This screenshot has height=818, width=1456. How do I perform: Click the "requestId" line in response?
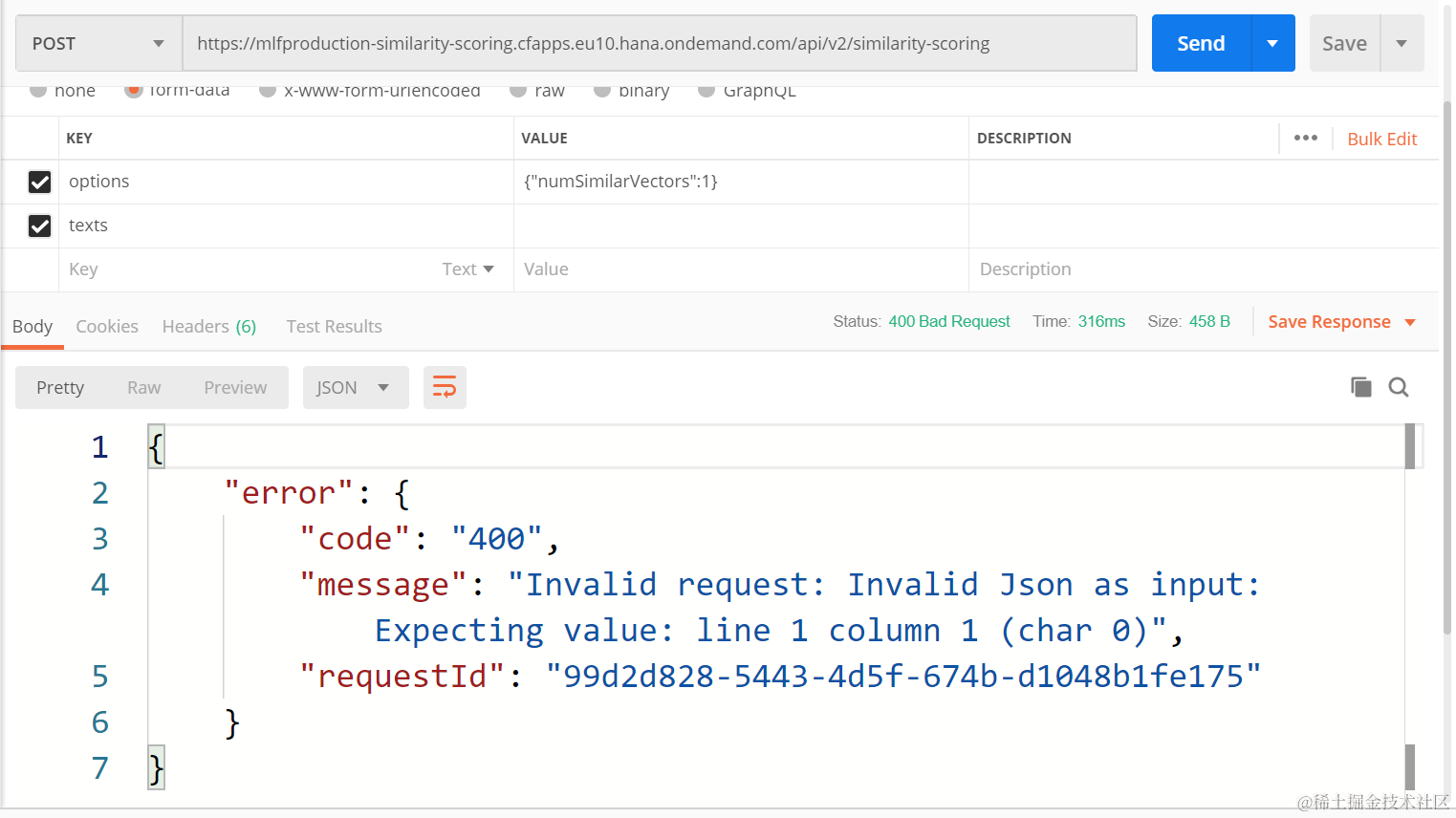click(780, 677)
